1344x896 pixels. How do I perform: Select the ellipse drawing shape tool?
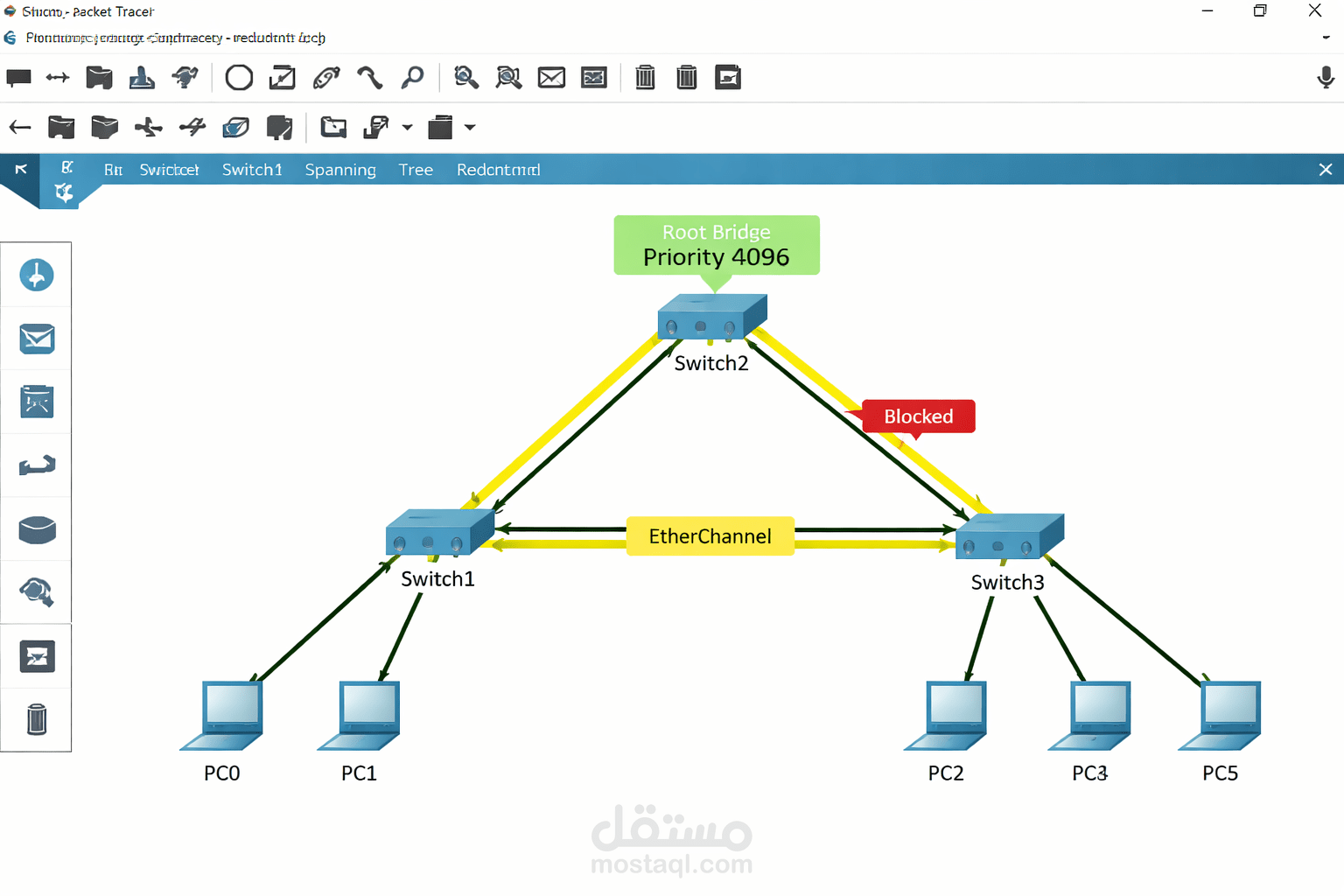239,77
